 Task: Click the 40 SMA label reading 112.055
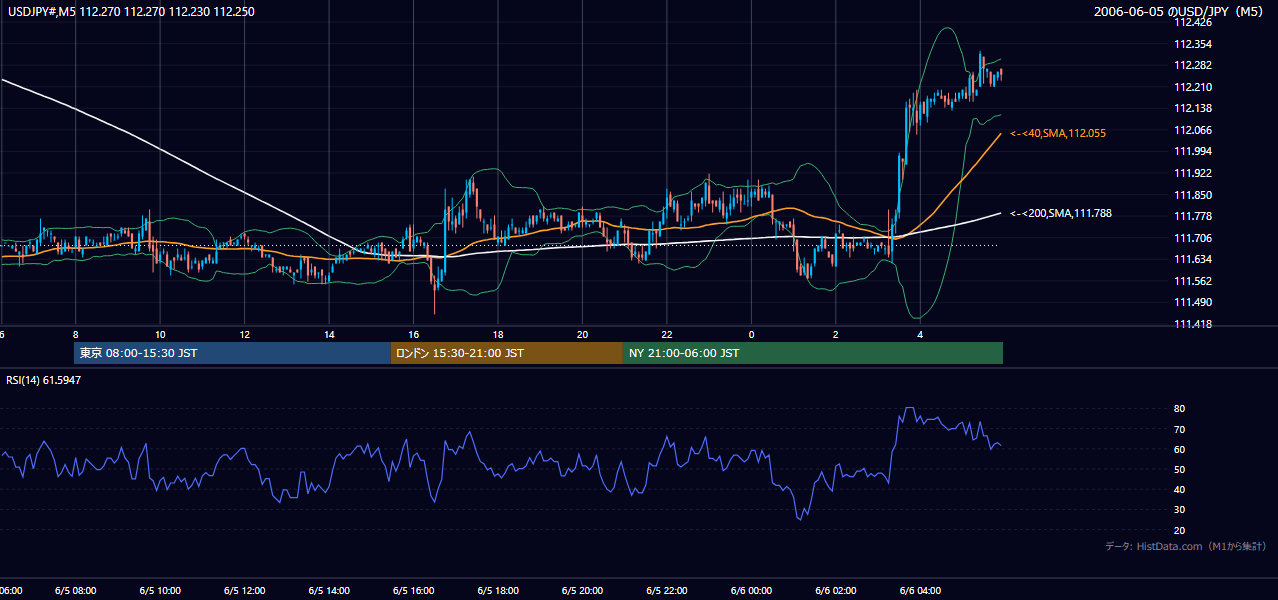click(x=1058, y=133)
